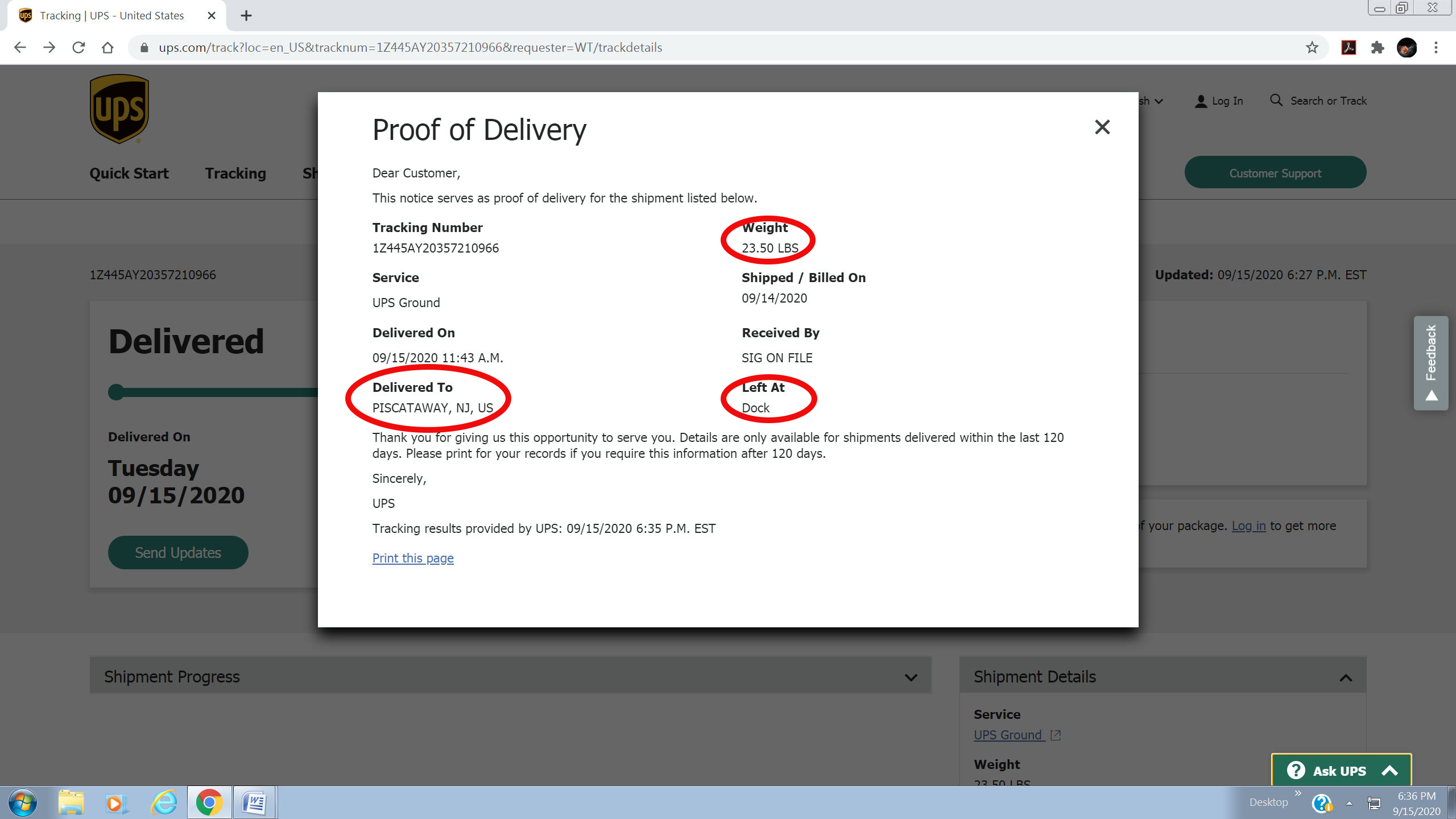The width and height of the screenshot is (1456, 819).
Task: Click the 09/15/2020 11:43 A.M. delivery time
Action: (x=437, y=358)
